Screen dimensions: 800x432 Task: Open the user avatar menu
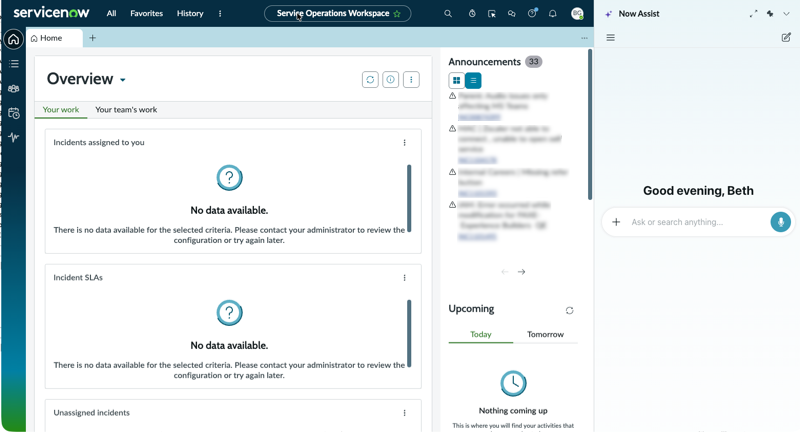(577, 14)
